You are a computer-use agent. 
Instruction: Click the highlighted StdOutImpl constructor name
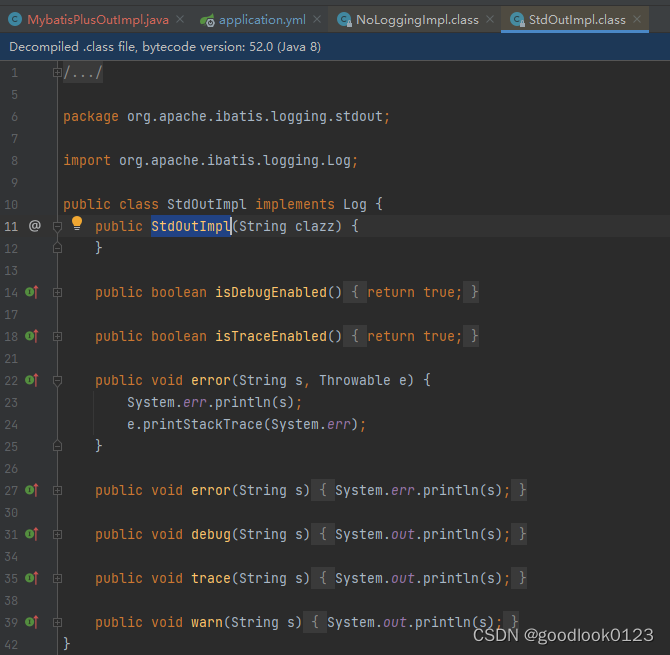pos(191,226)
